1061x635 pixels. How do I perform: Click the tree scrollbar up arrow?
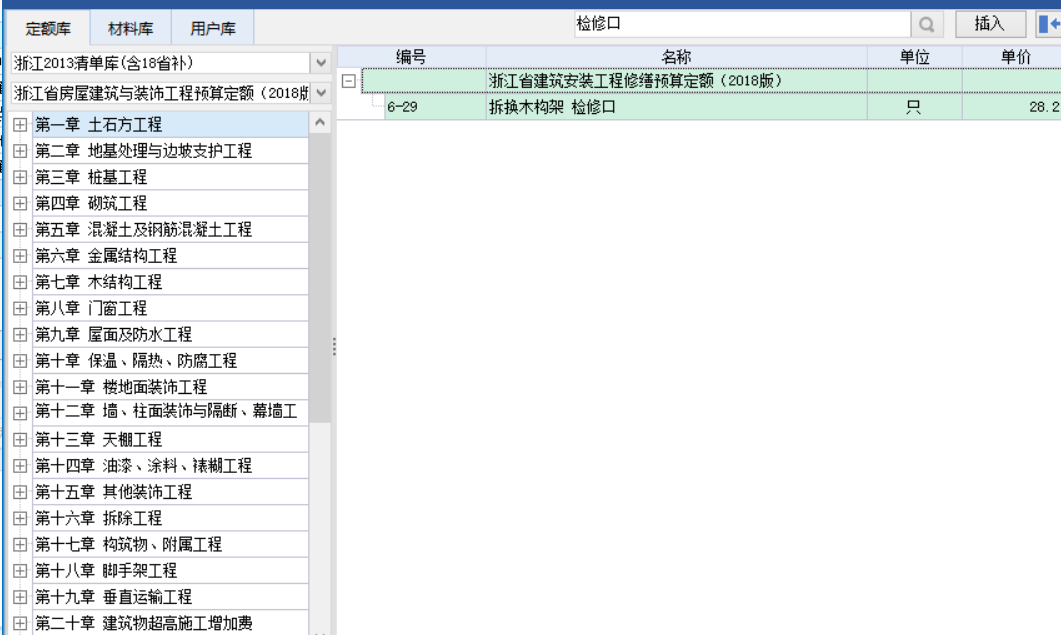320,123
